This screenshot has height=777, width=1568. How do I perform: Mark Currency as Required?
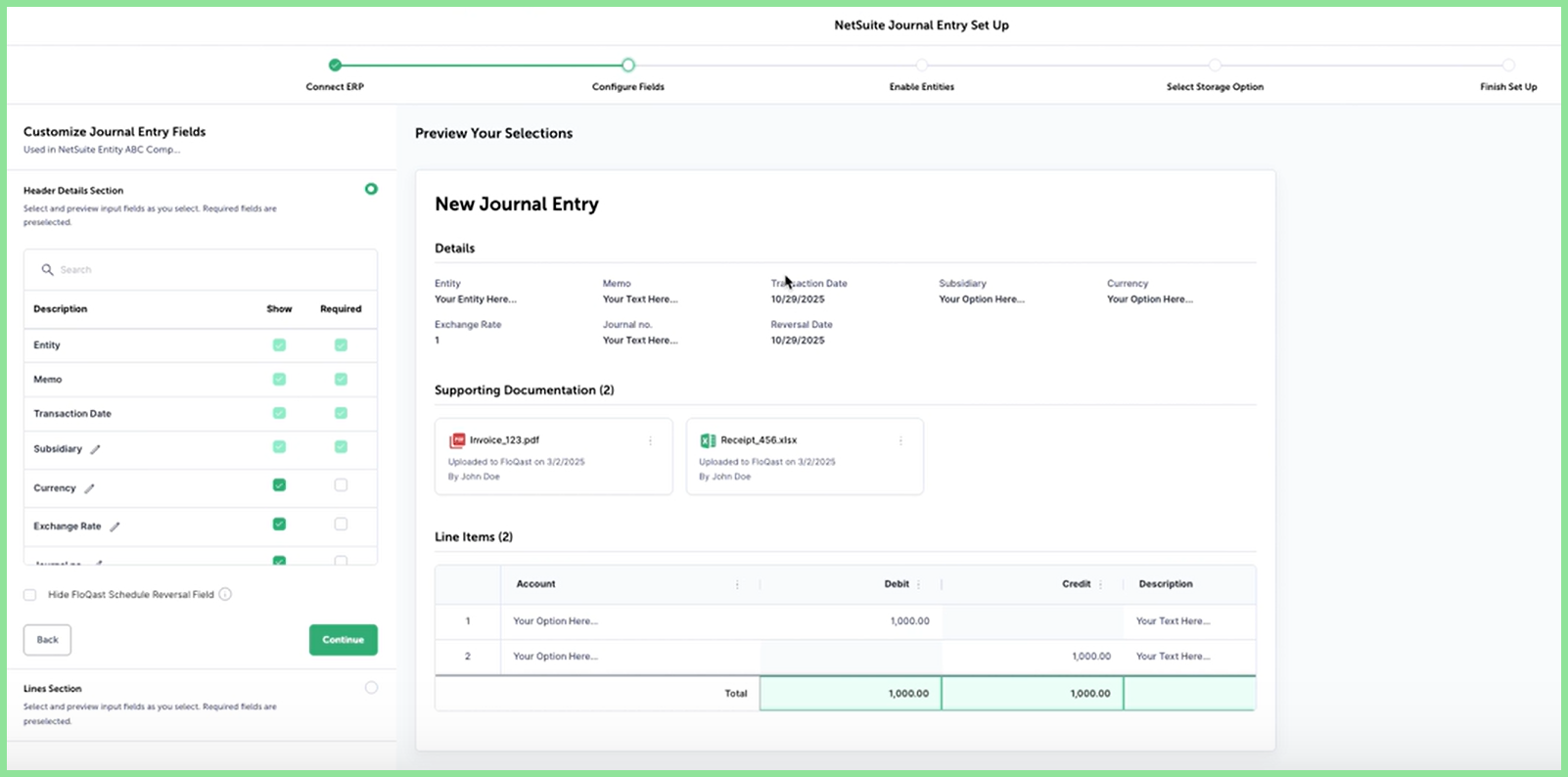click(x=341, y=484)
